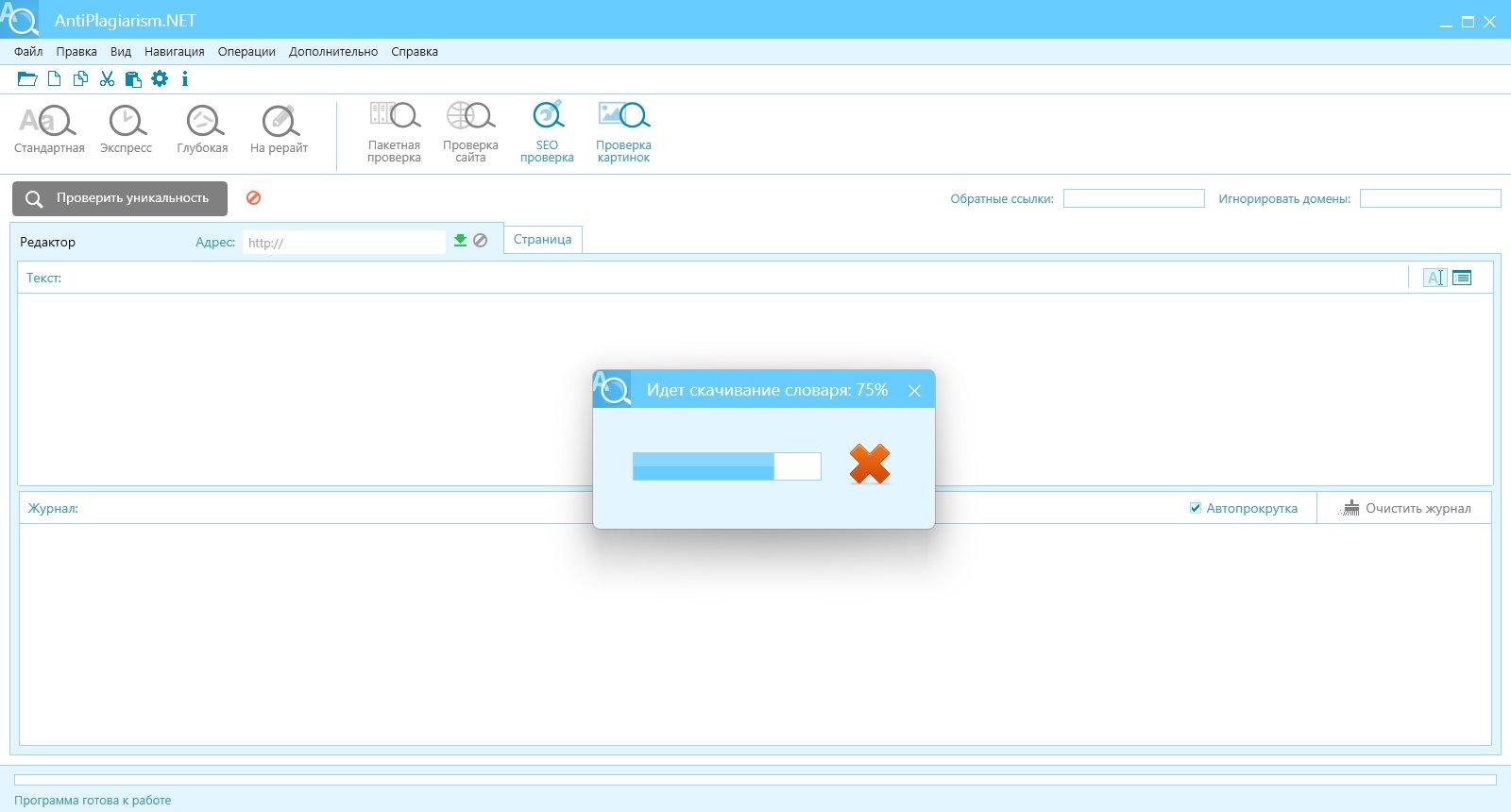This screenshot has width=1511, height=812.
Task: Click the Адрес http:// input field
Action: coord(344,243)
